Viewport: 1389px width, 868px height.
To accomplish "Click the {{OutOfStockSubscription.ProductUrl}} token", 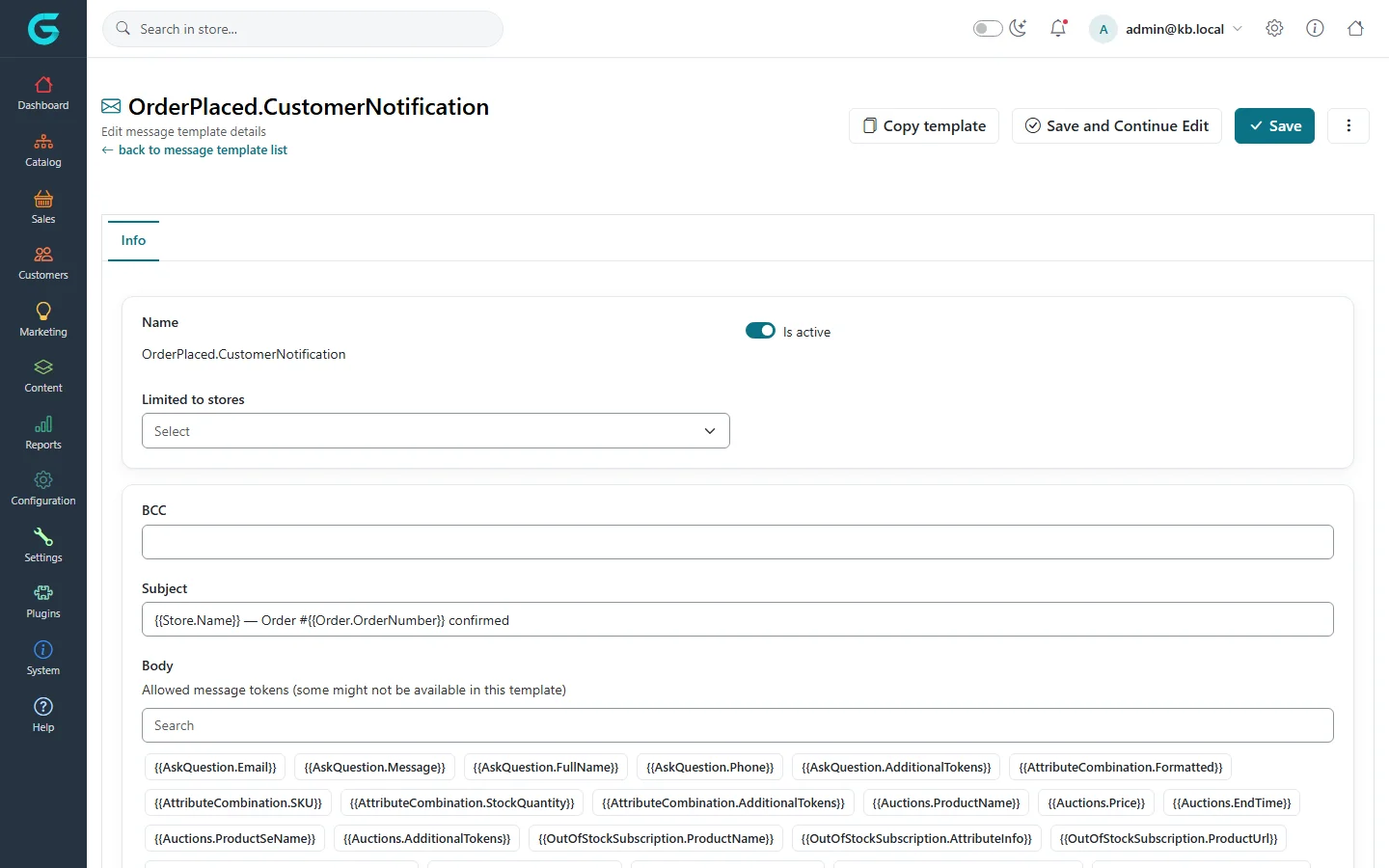I will pos(1168,839).
